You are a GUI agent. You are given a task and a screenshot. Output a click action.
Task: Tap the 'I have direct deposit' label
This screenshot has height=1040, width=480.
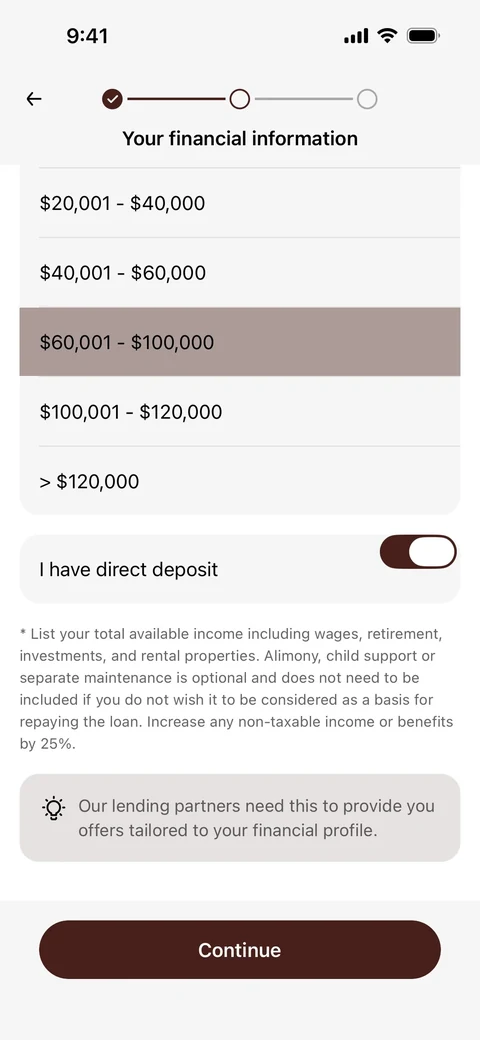click(129, 570)
